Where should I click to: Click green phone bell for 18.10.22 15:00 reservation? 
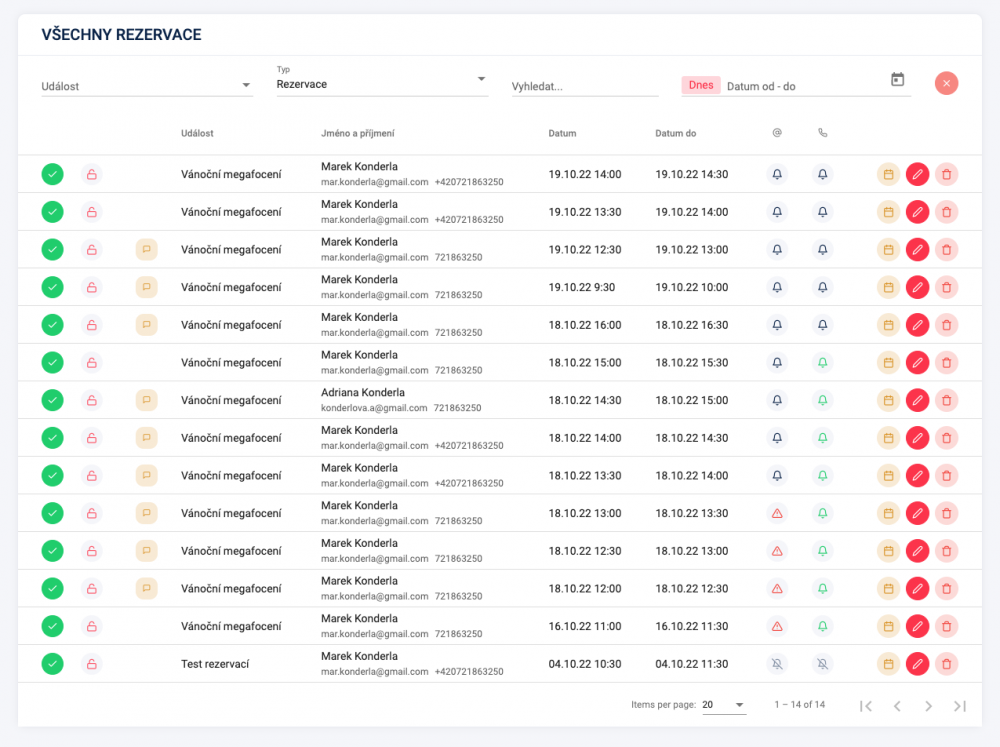[823, 362]
